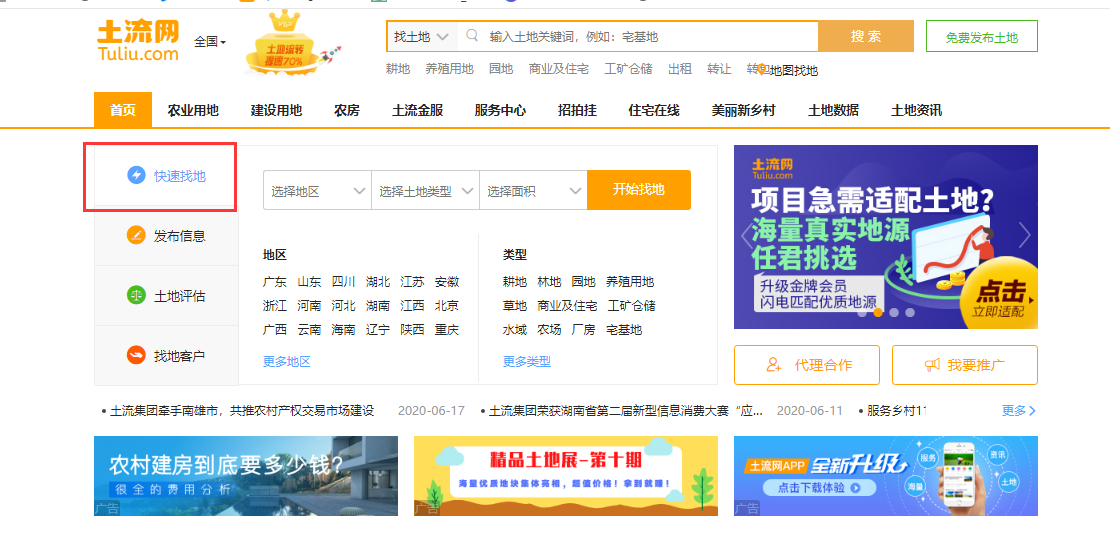Expand the 找土地 search type dropdown
The width and height of the screenshot is (1110, 542).
[421, 37]
